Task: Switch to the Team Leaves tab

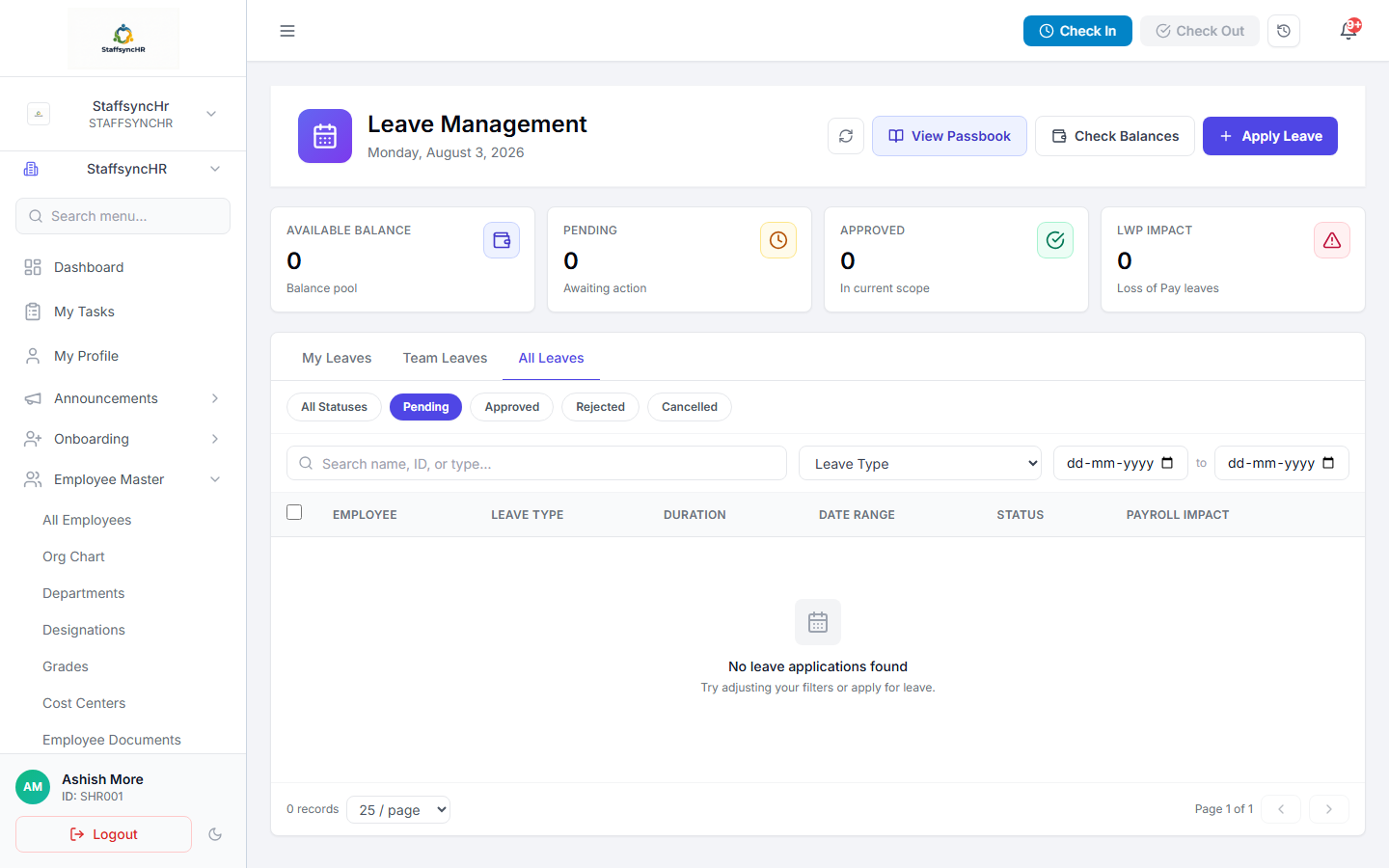Action: click(x=445, y=358)
